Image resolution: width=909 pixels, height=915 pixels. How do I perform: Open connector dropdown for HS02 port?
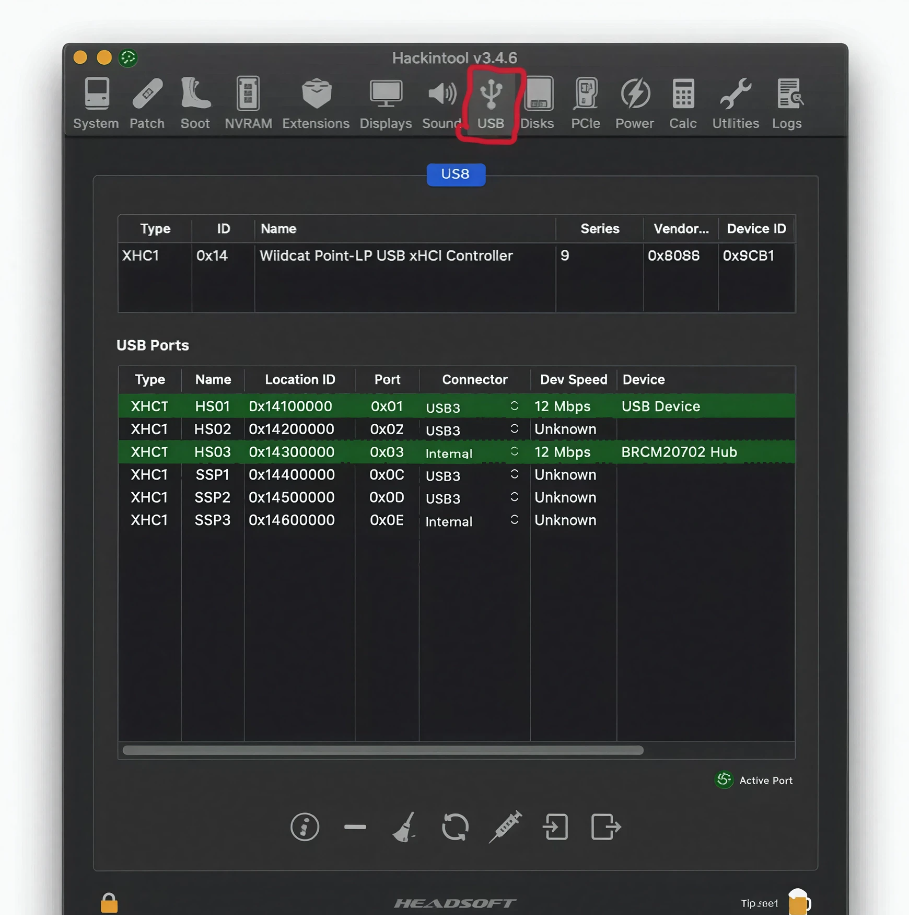point(514,429)
